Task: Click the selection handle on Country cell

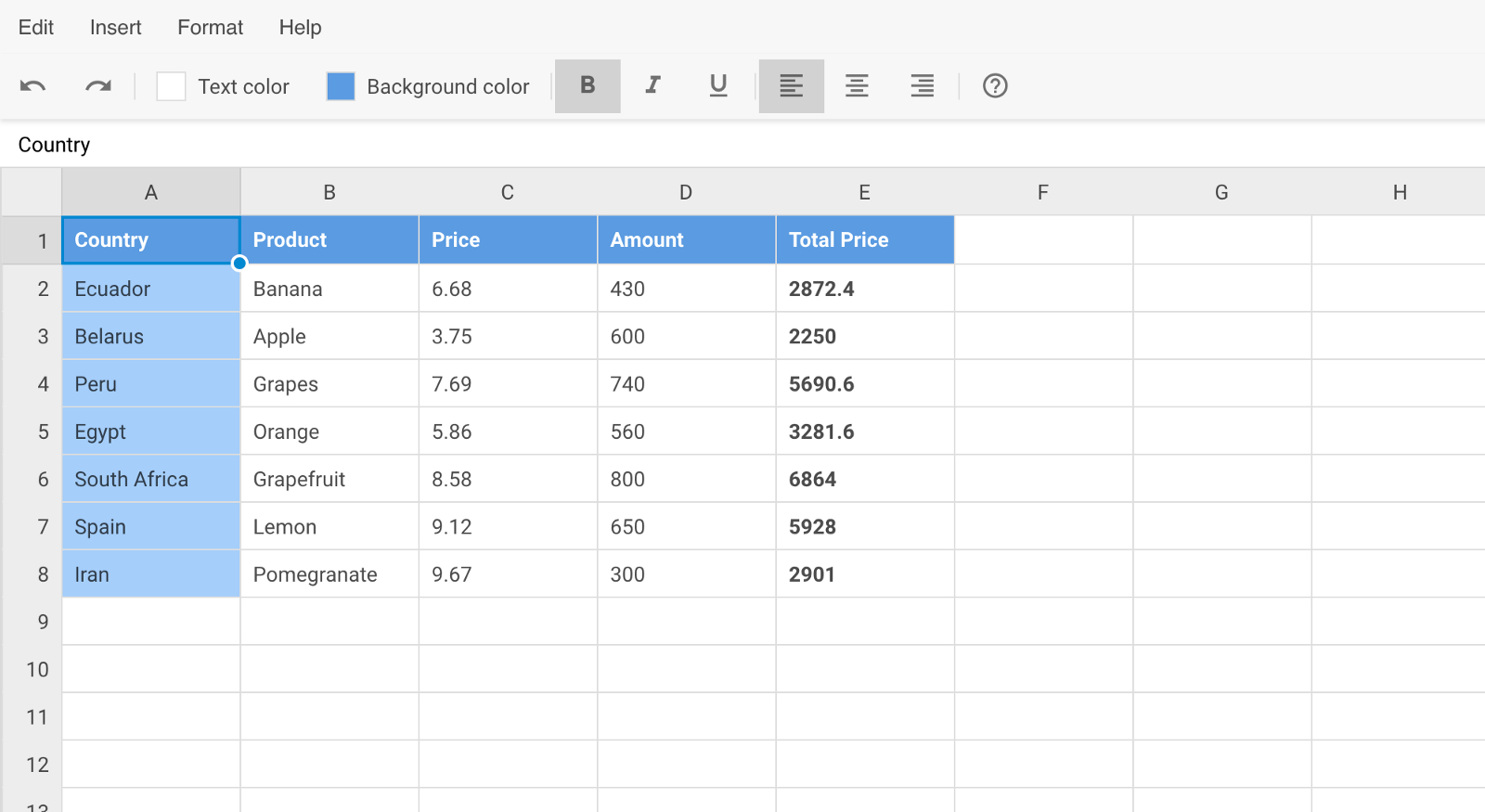Action: point(239,264)
